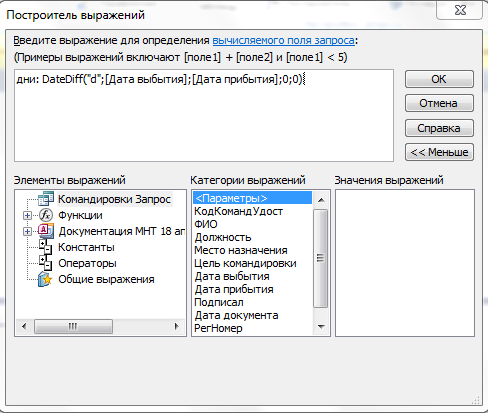
Task: Click the elements tree left scroll arrow
Action: click(x=24, y=326)
